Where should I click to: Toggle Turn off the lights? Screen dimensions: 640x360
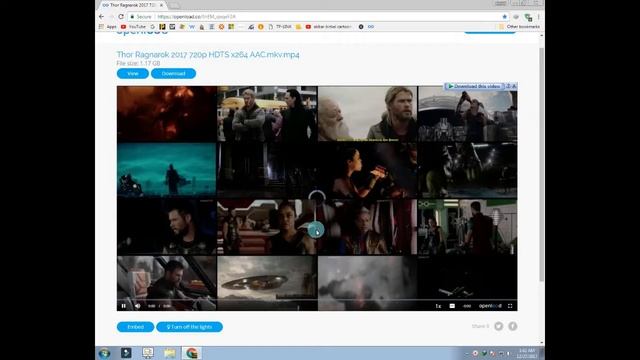click(189, 327)
